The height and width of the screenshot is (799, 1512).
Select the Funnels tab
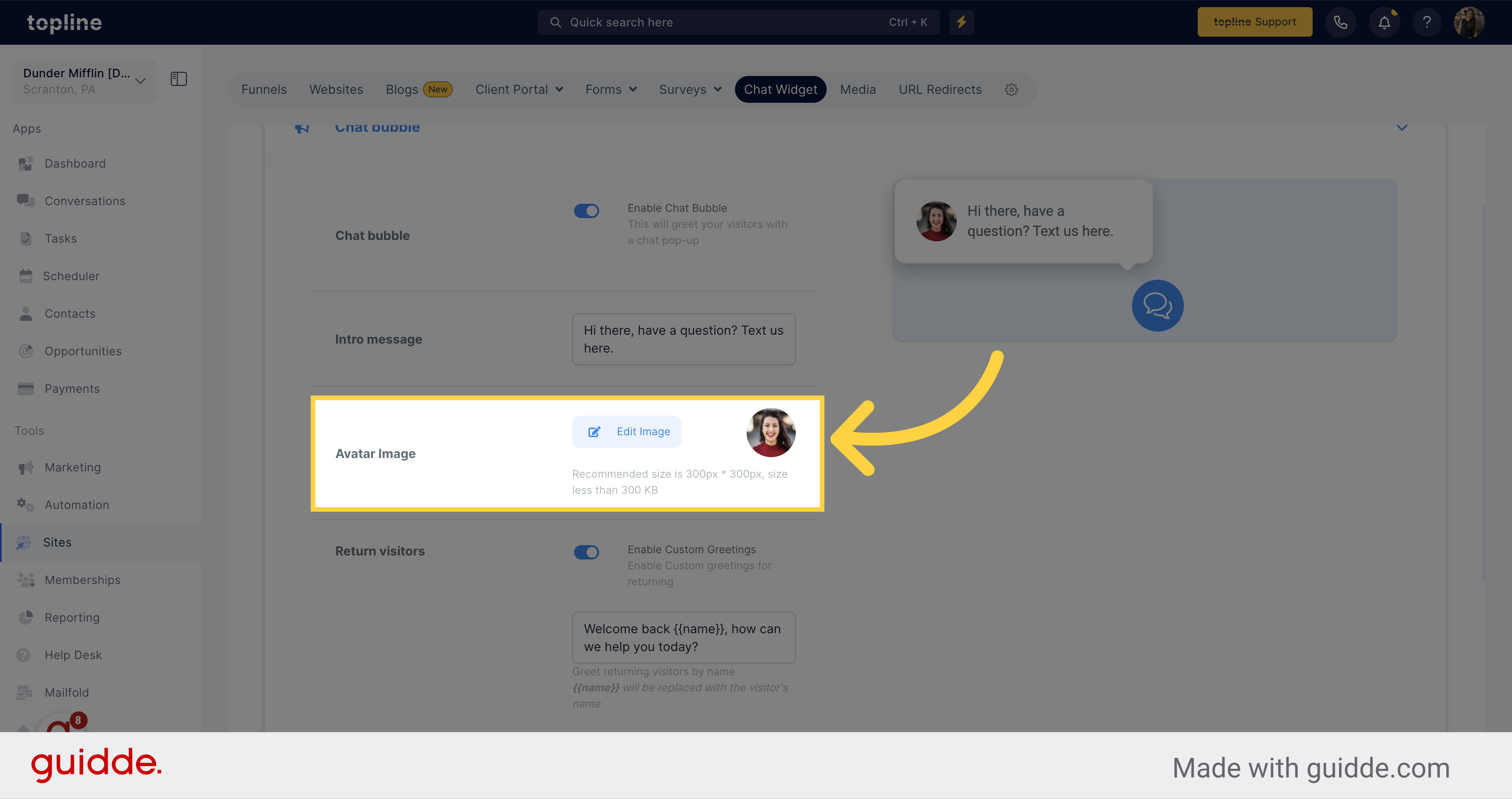(x=264, y=89)
